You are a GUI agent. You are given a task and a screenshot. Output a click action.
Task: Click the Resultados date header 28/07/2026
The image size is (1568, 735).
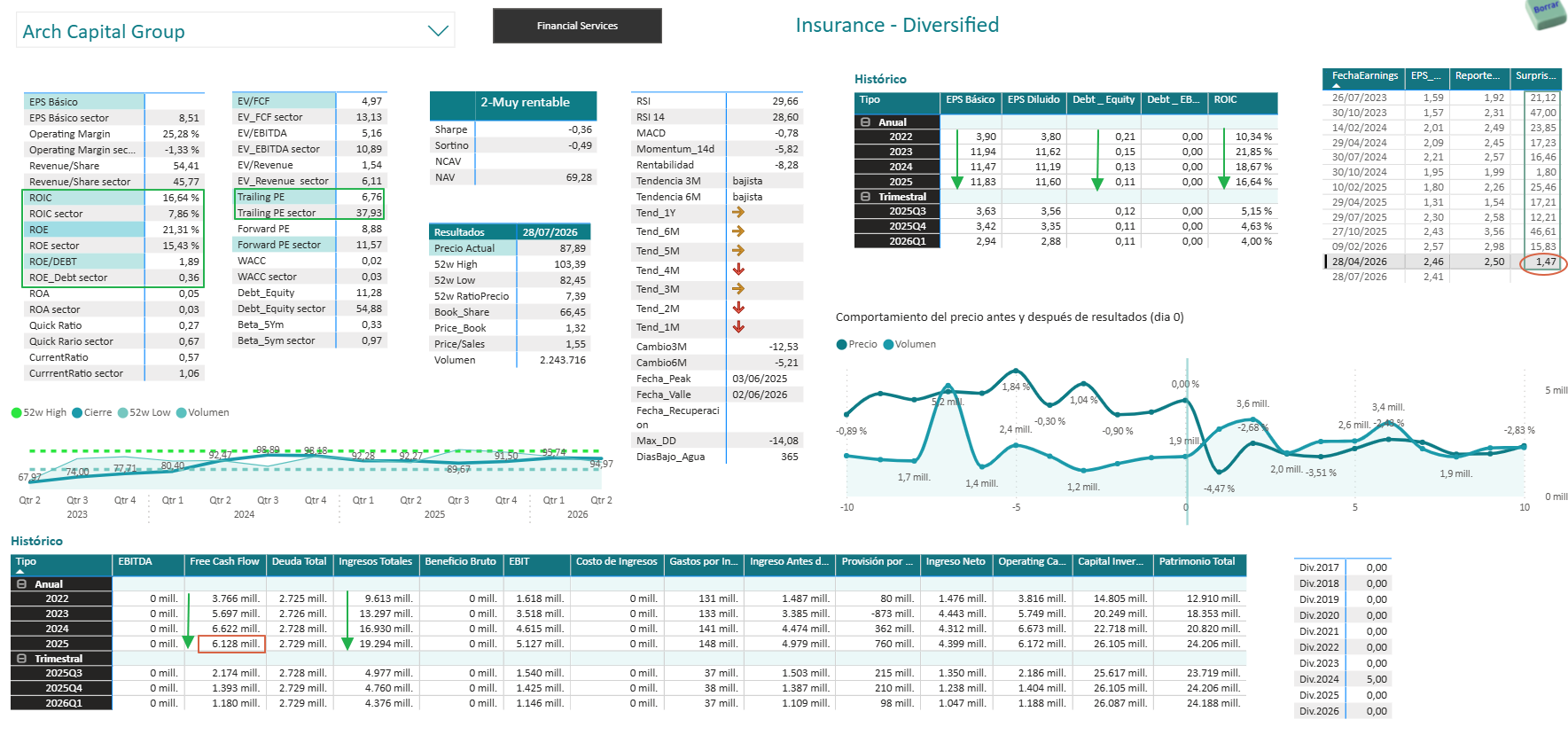click(x=550, y=232)
